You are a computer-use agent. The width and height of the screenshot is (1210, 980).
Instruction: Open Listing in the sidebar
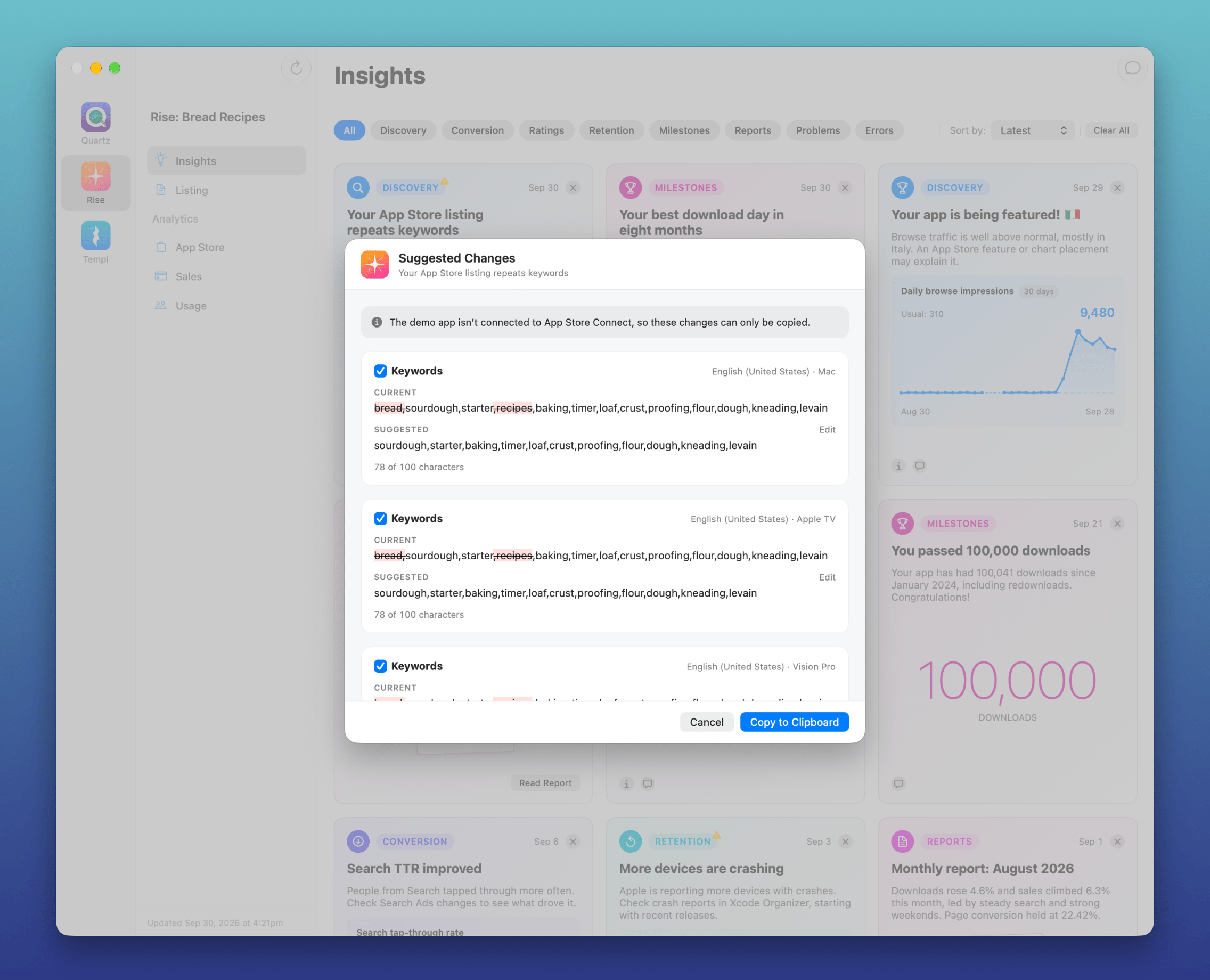[226, 190]
